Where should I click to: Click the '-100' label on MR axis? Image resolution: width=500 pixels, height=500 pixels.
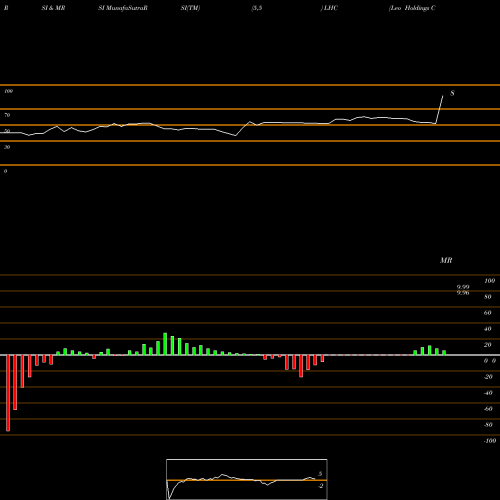pos(490,441)
